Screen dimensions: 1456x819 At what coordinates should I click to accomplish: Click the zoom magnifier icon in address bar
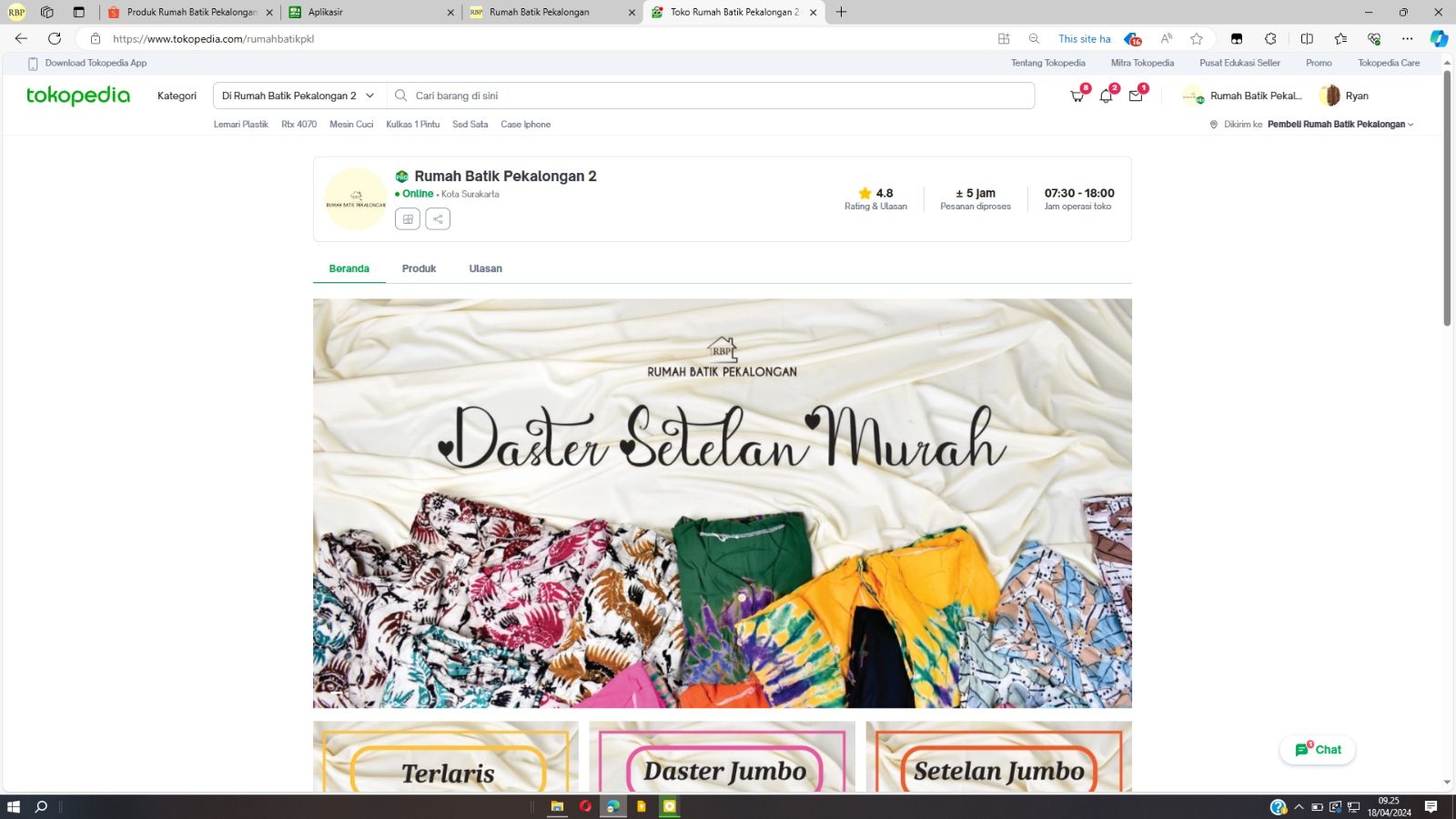1034,38
